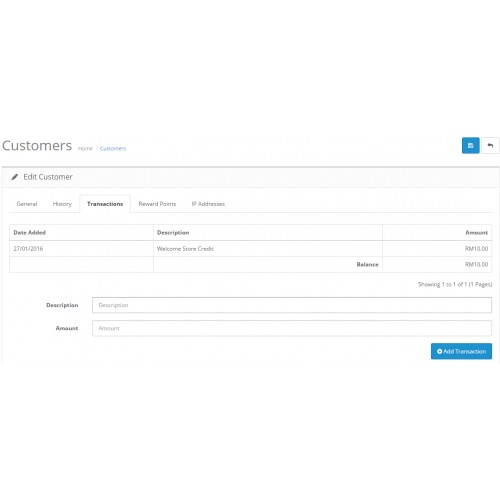Click the plus icon on Add Transaction
The height and width of the screenshot is (500, 500).
pos(439,351)
